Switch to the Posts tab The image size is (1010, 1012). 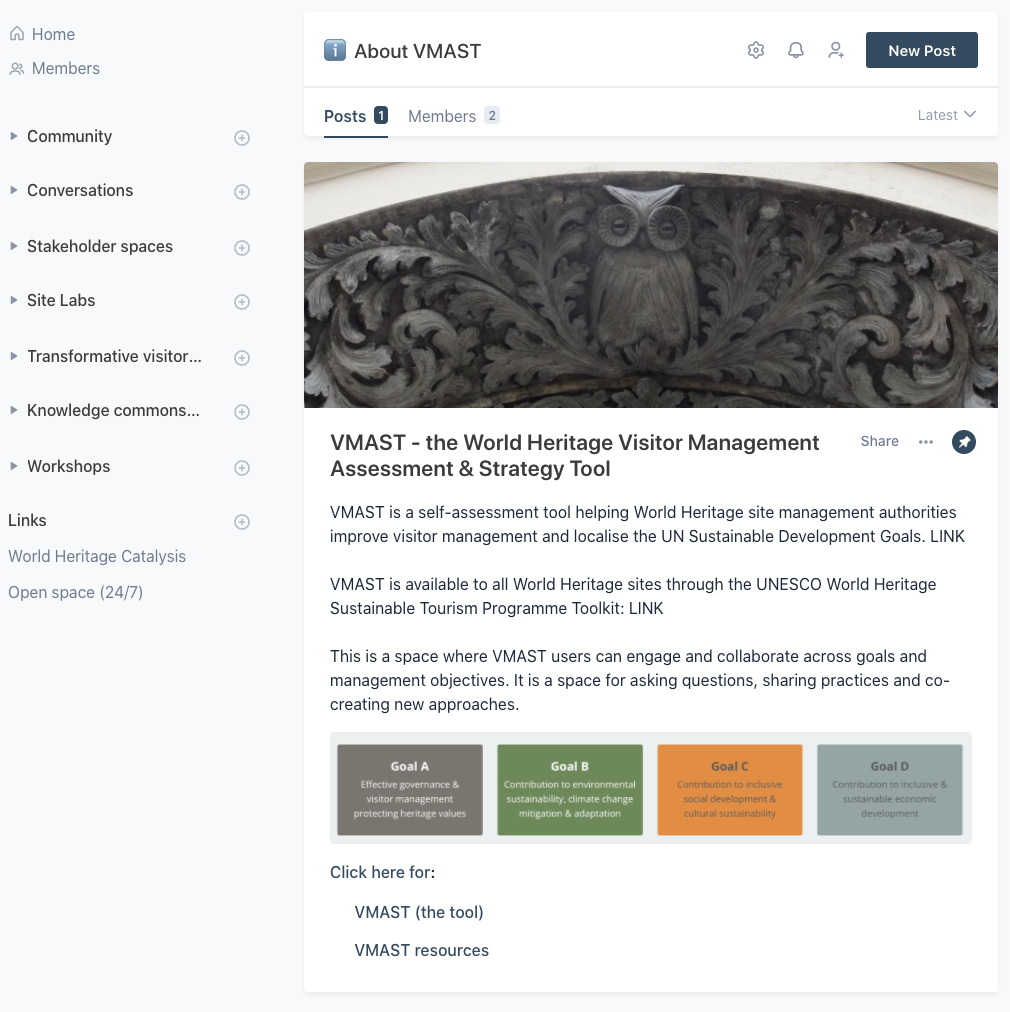[x=356, y=116]
